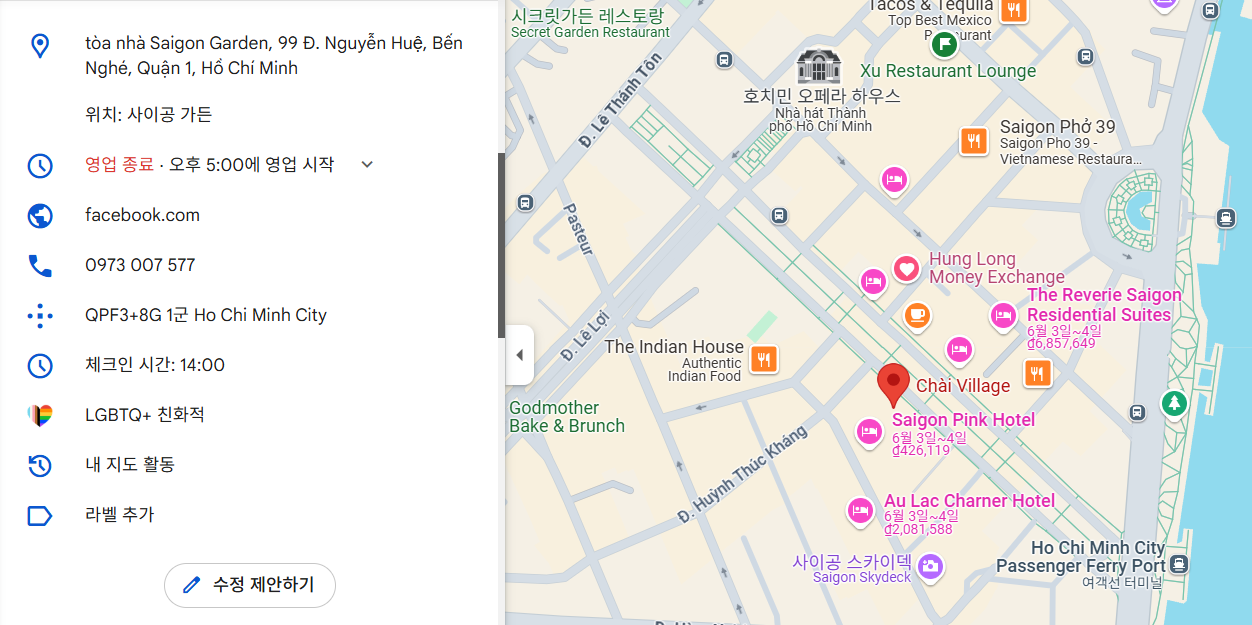Image resolution: width=1252 pixels, height=625 pixels.
Task: Click the 영업 종료 hours status text
Action: pos(120,164)
